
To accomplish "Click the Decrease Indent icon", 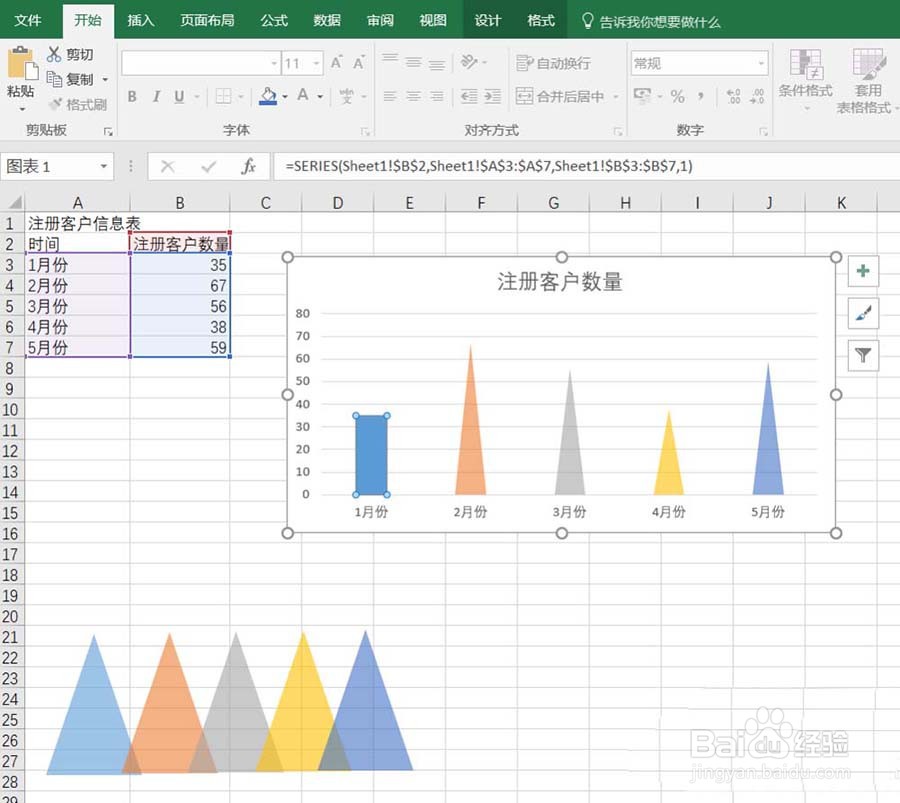I will [469, 96].
